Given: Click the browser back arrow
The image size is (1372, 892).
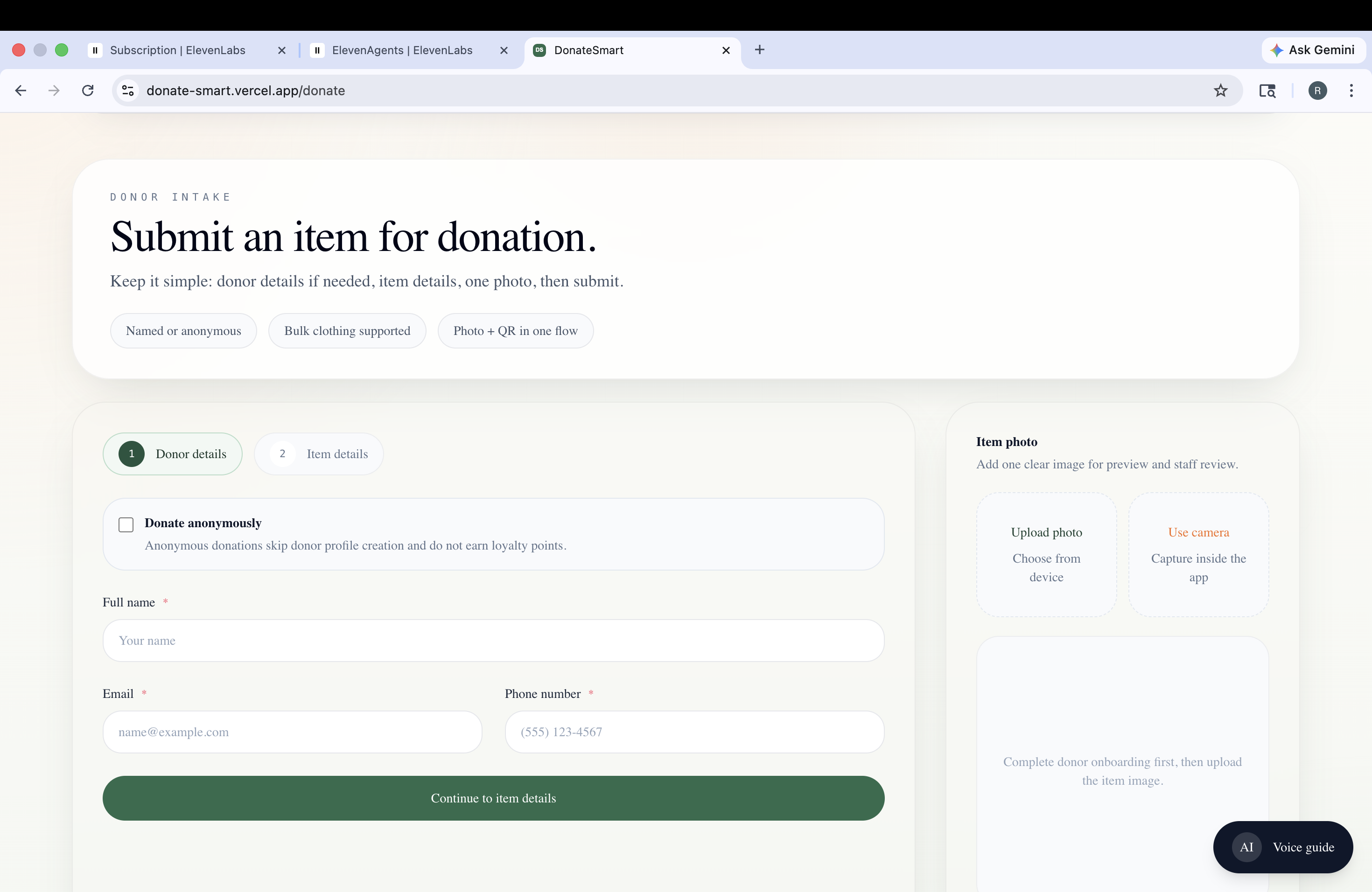Looking at the screenshot, I should pos(21,91).
